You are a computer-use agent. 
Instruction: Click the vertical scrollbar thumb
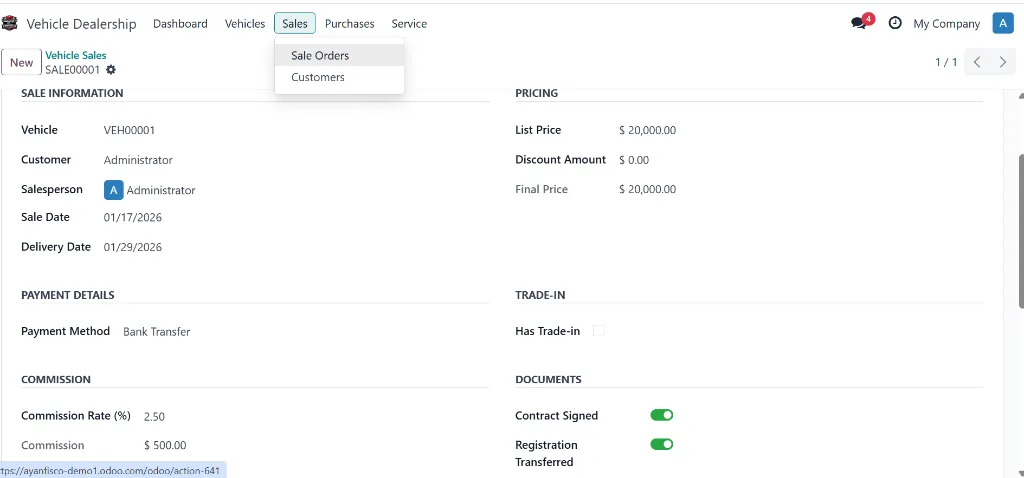(x=1021, y=231)
